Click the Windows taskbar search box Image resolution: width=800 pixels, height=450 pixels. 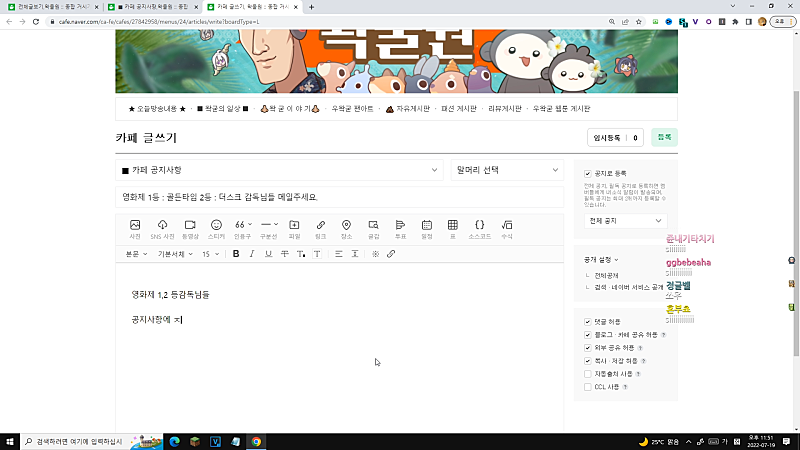tap(92, 441)
